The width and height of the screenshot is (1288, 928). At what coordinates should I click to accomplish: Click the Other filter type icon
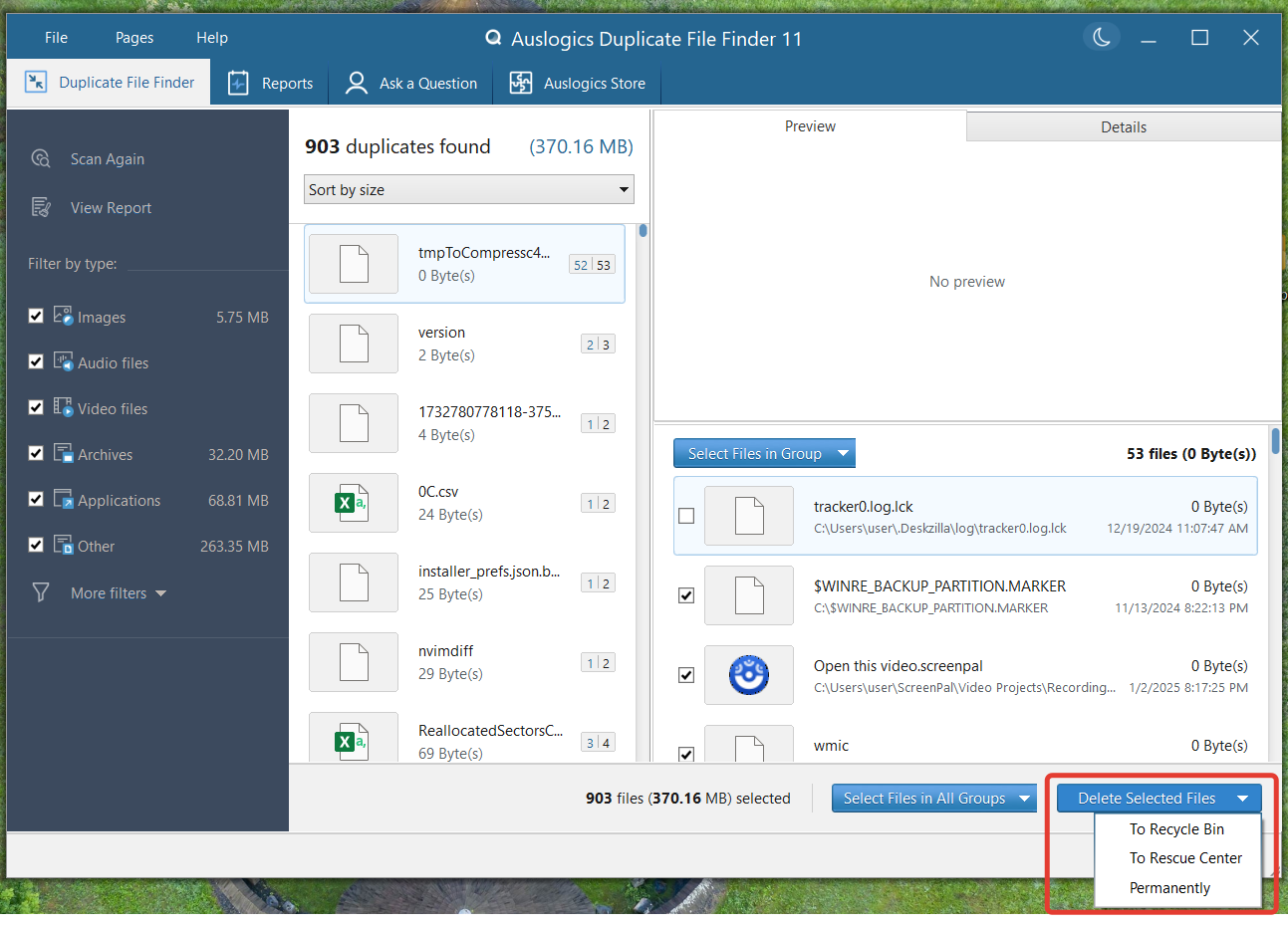(x=63, y=545)
